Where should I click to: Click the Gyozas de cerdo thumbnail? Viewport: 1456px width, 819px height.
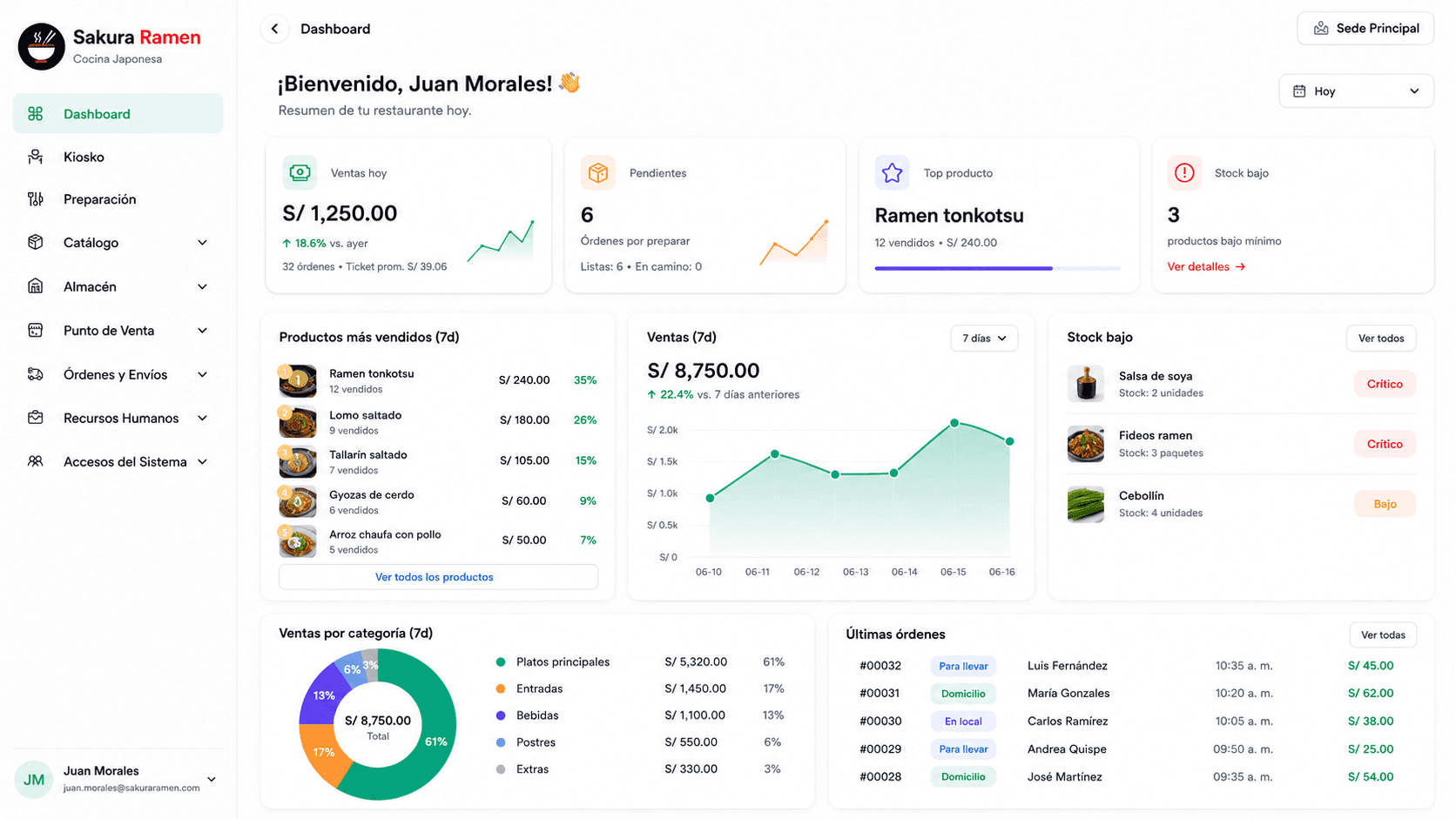coord(298,502)
